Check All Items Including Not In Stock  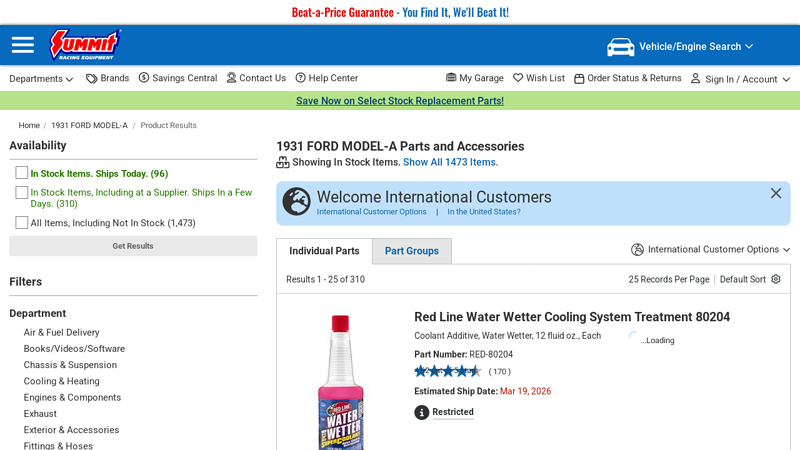pyautogui.click(x=22, y=223)
